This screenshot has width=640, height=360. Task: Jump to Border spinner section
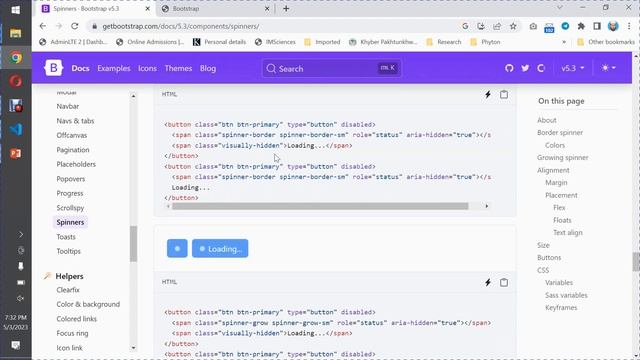coord(560,133)
